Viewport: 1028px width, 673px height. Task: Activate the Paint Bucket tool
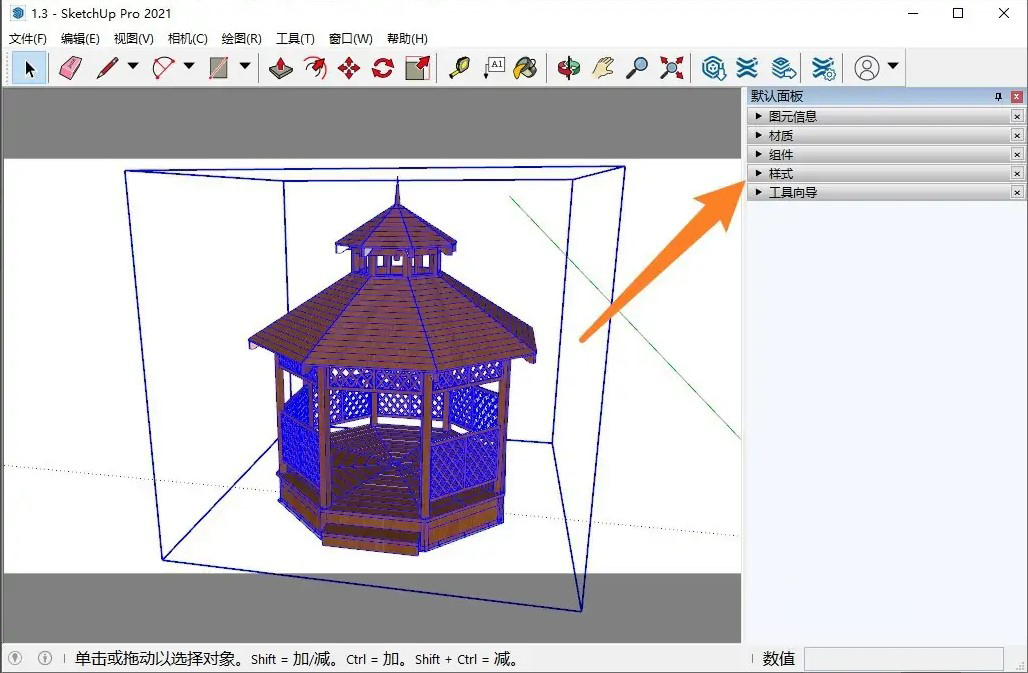pos(525,68)
